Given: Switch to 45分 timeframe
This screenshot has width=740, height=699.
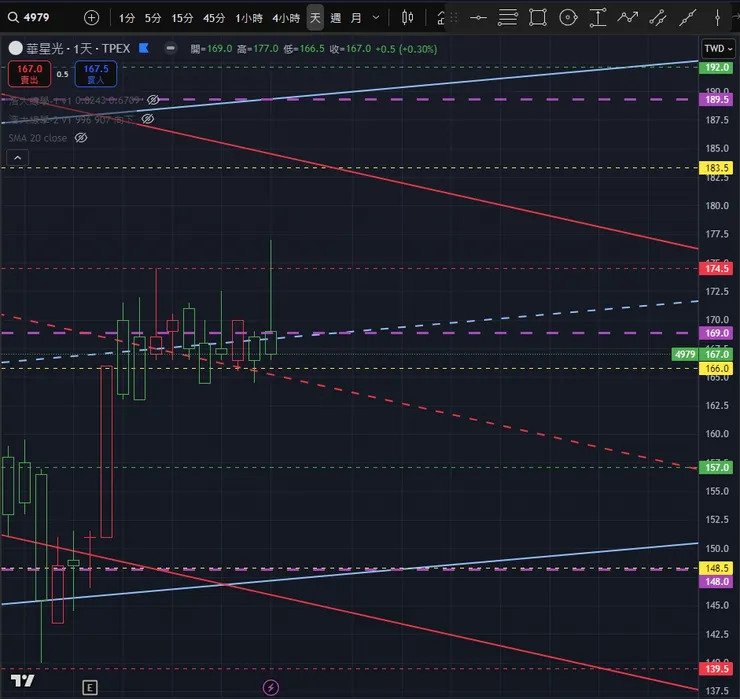Looking at the screenshot, I should coord(214,18).
